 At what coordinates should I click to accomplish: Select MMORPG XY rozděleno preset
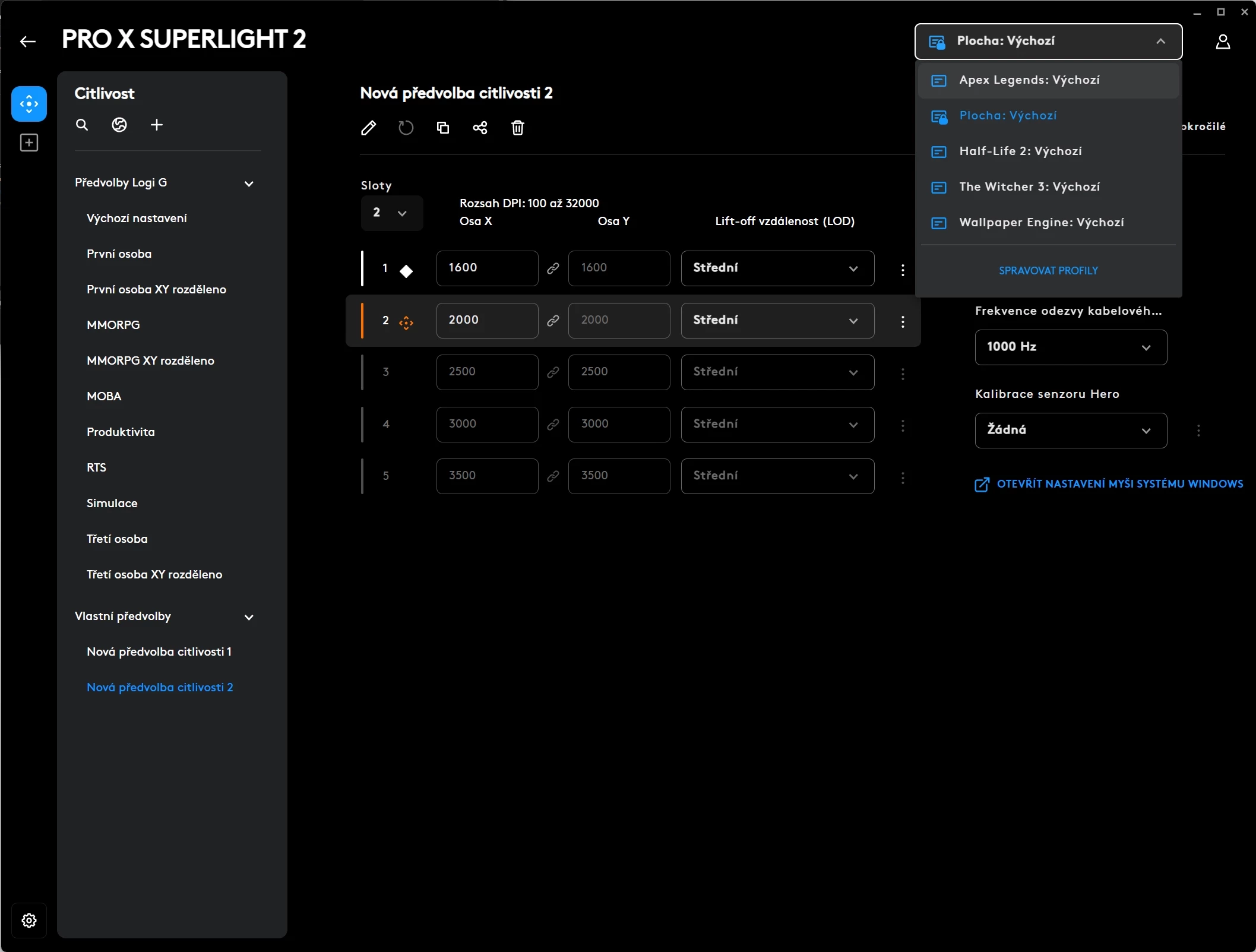pyautogui.click(x=150, y=361)
